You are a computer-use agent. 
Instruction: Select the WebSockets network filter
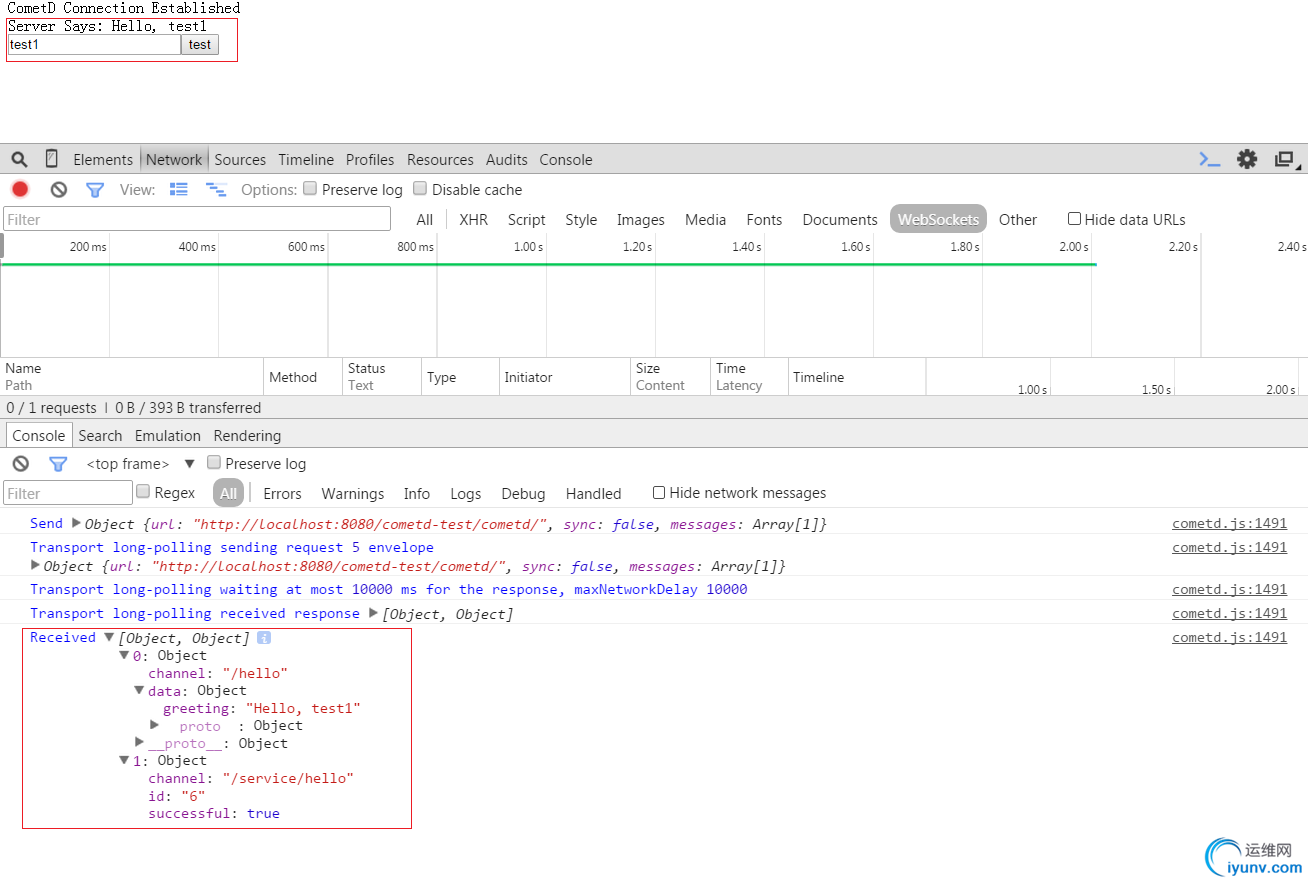(x=939, y=219)
